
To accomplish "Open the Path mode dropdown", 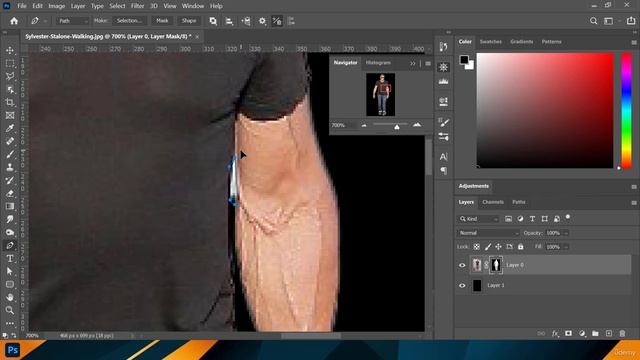I will tap(73, 21).
